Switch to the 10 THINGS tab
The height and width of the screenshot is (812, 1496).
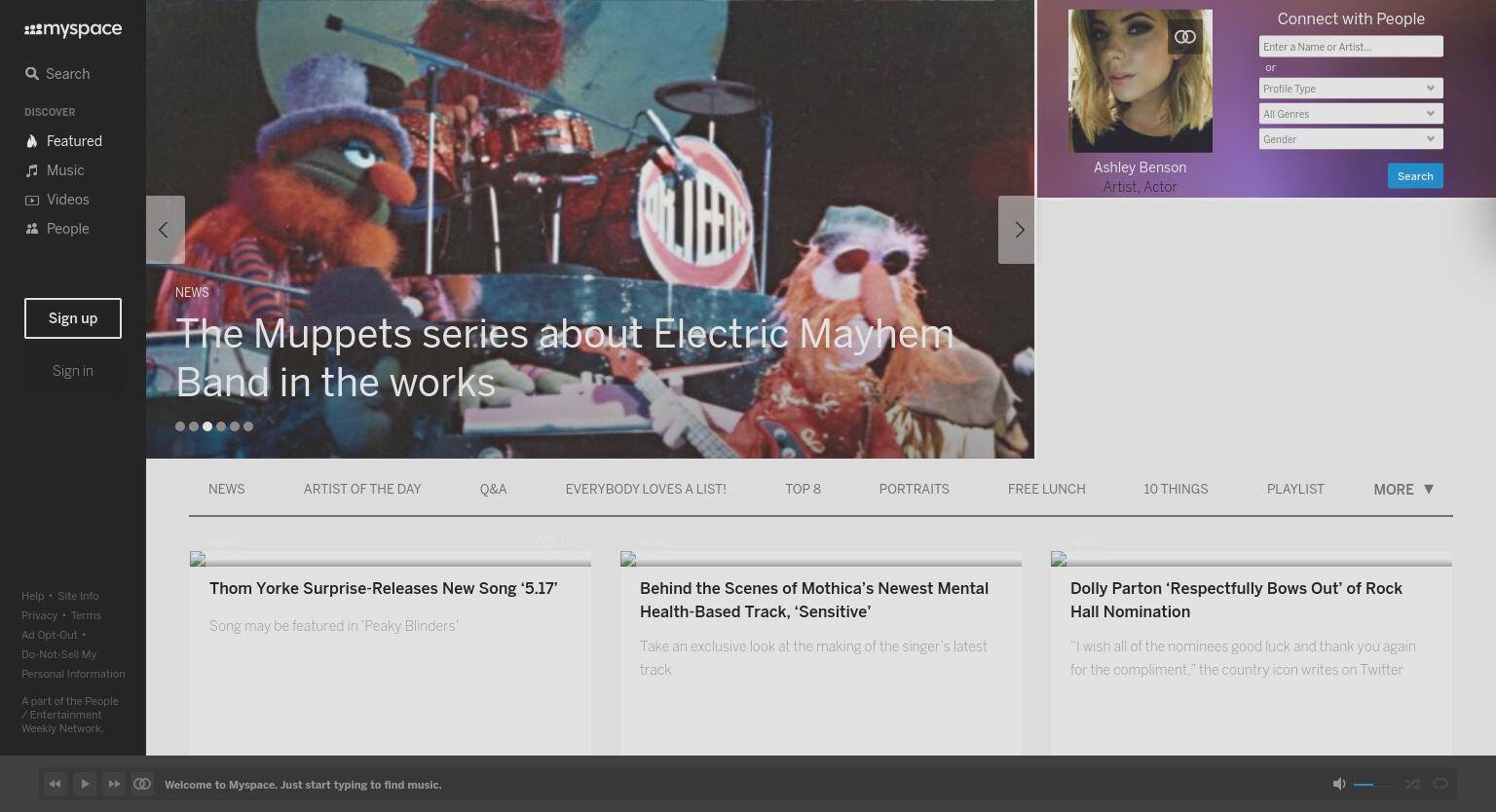[1176, 490]
